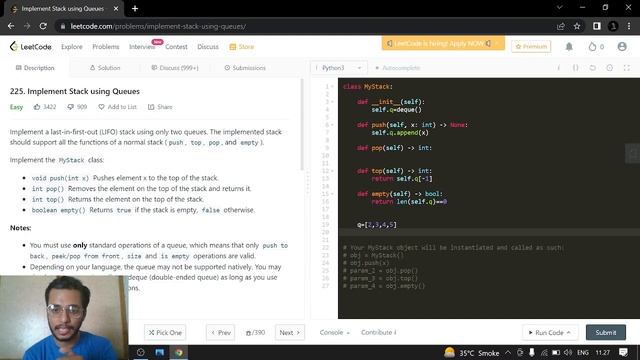Open the browser tab search chevron
The image size is (640, 360).
click(560, 7)
